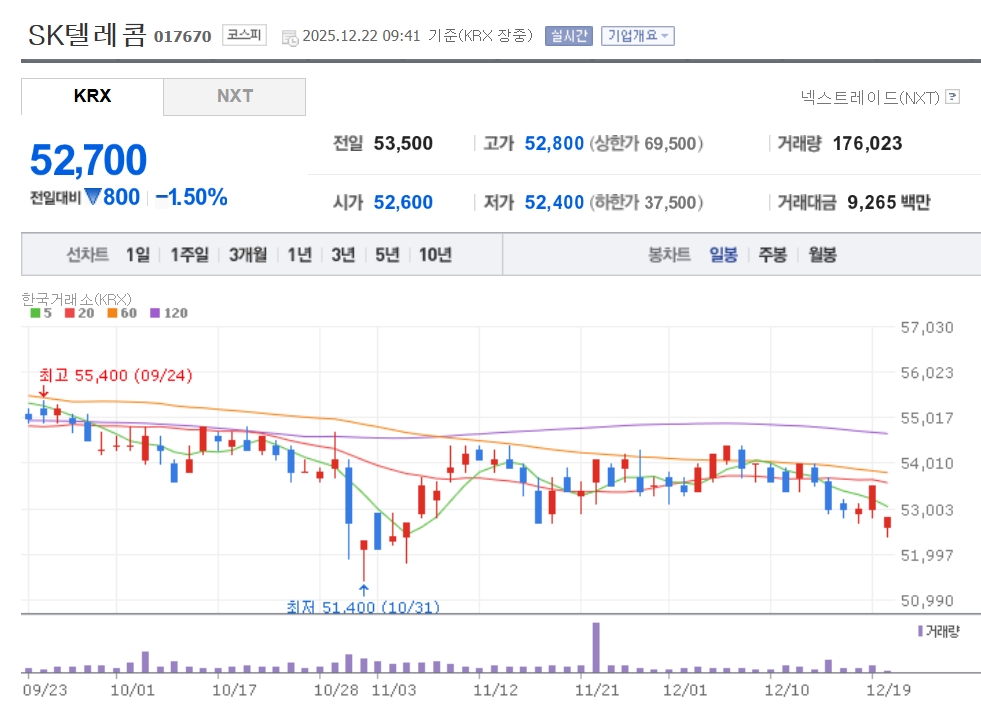Click the purple 120-day average swatch
The height and width of the screenshot is (712, 981).
155,313
